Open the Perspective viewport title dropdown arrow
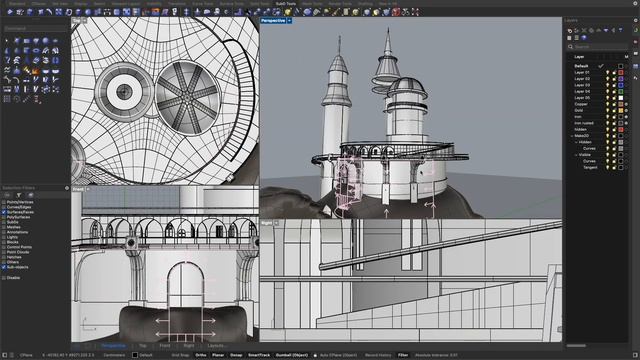 tap(289, 20)
